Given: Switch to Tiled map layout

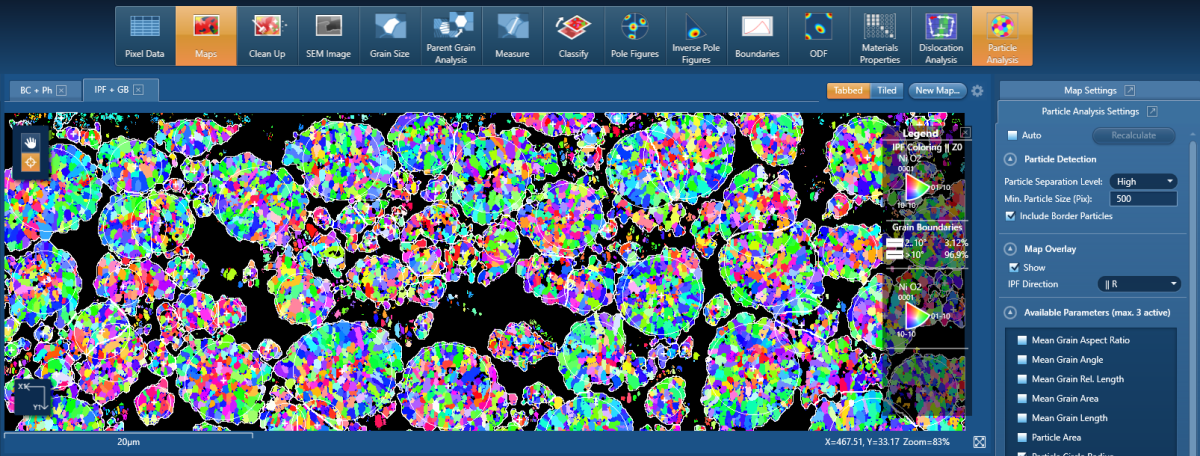Looking at the screenshot, I should (x=886, y=90).
